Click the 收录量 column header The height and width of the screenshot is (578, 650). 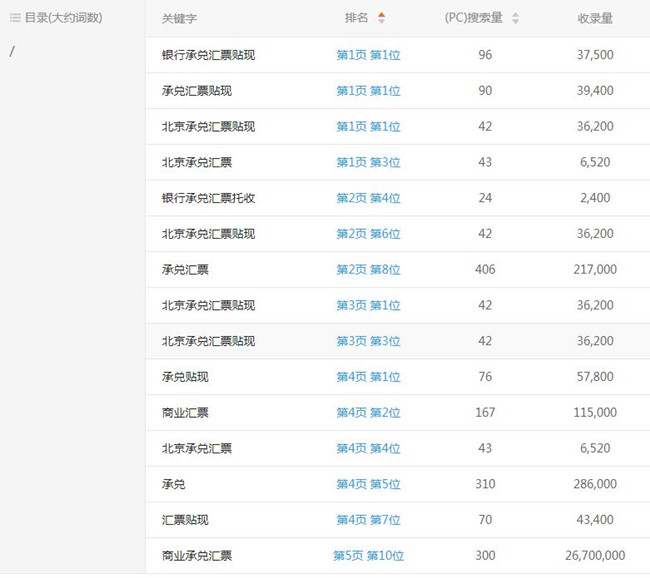click(595, 18)
